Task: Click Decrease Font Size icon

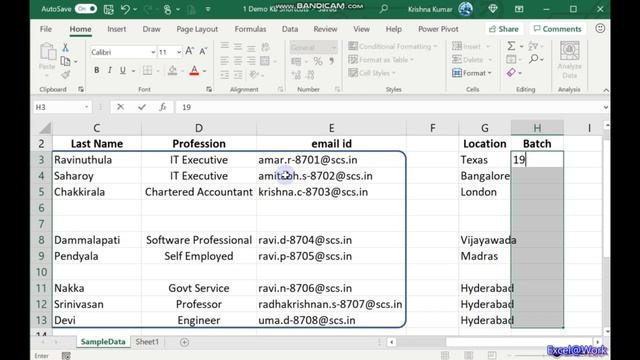Action: tap(203, 51)
